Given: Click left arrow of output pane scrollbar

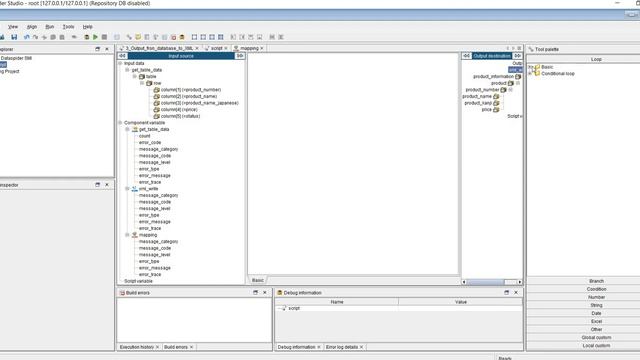Looking at the screenshot, I should click(464, 282).
